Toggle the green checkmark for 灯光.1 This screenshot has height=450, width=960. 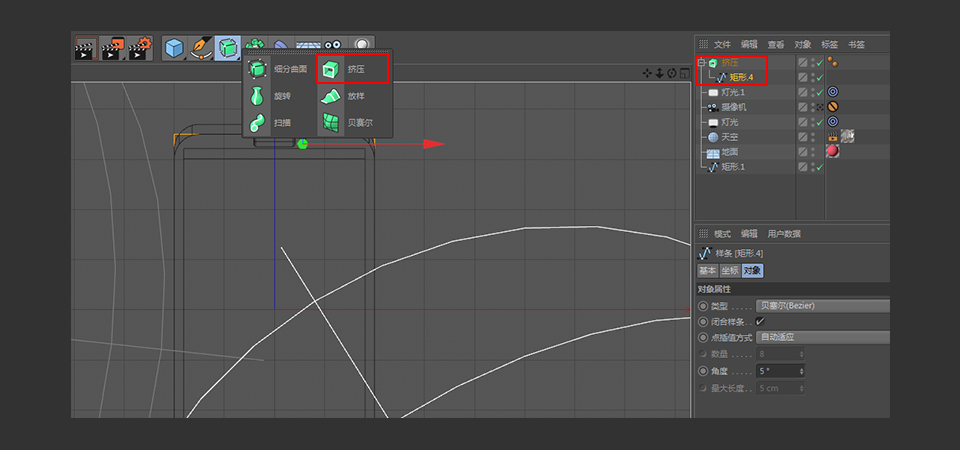click(x=818, y=92)
